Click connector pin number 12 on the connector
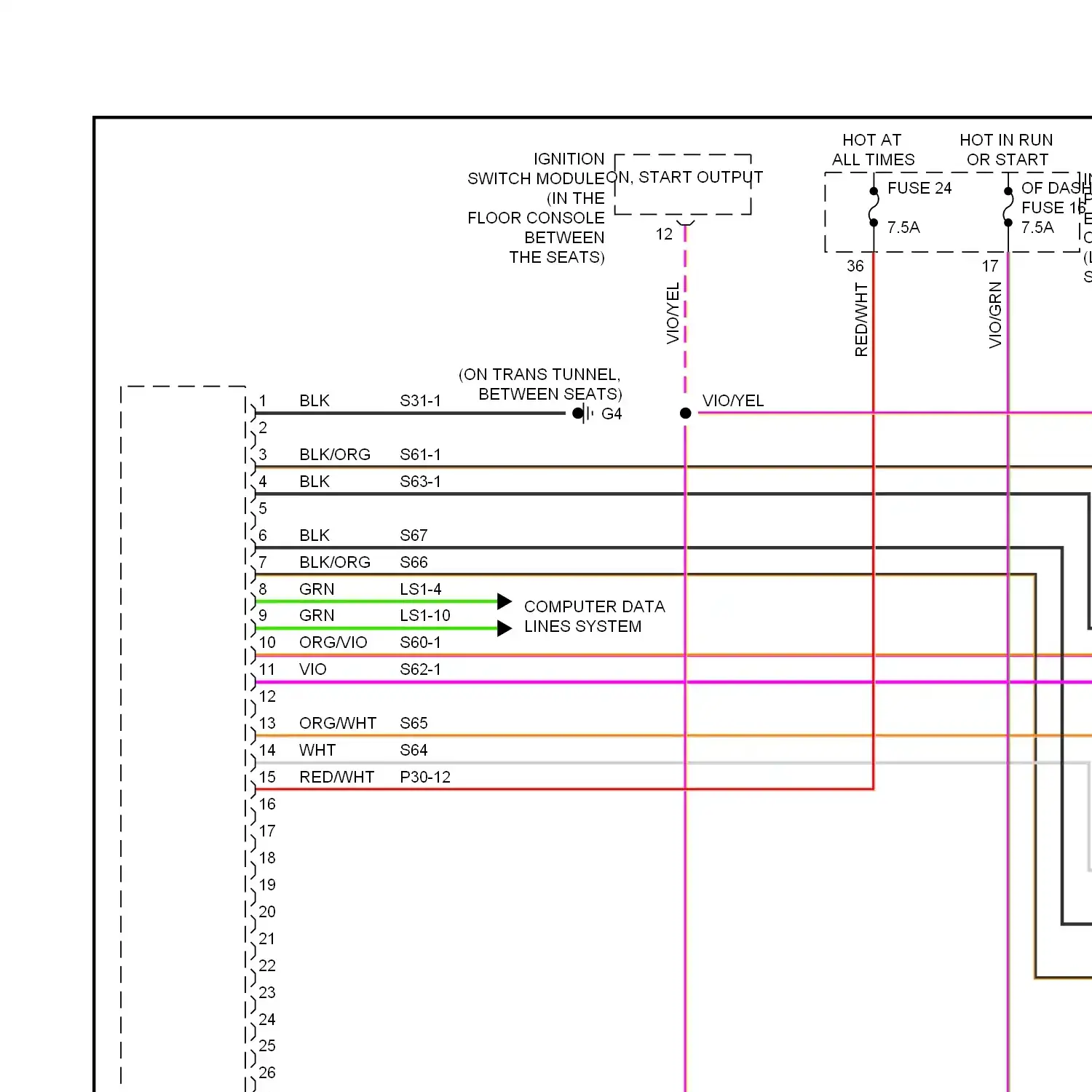Screen dimensions: 1092x1092 (267, 696)
